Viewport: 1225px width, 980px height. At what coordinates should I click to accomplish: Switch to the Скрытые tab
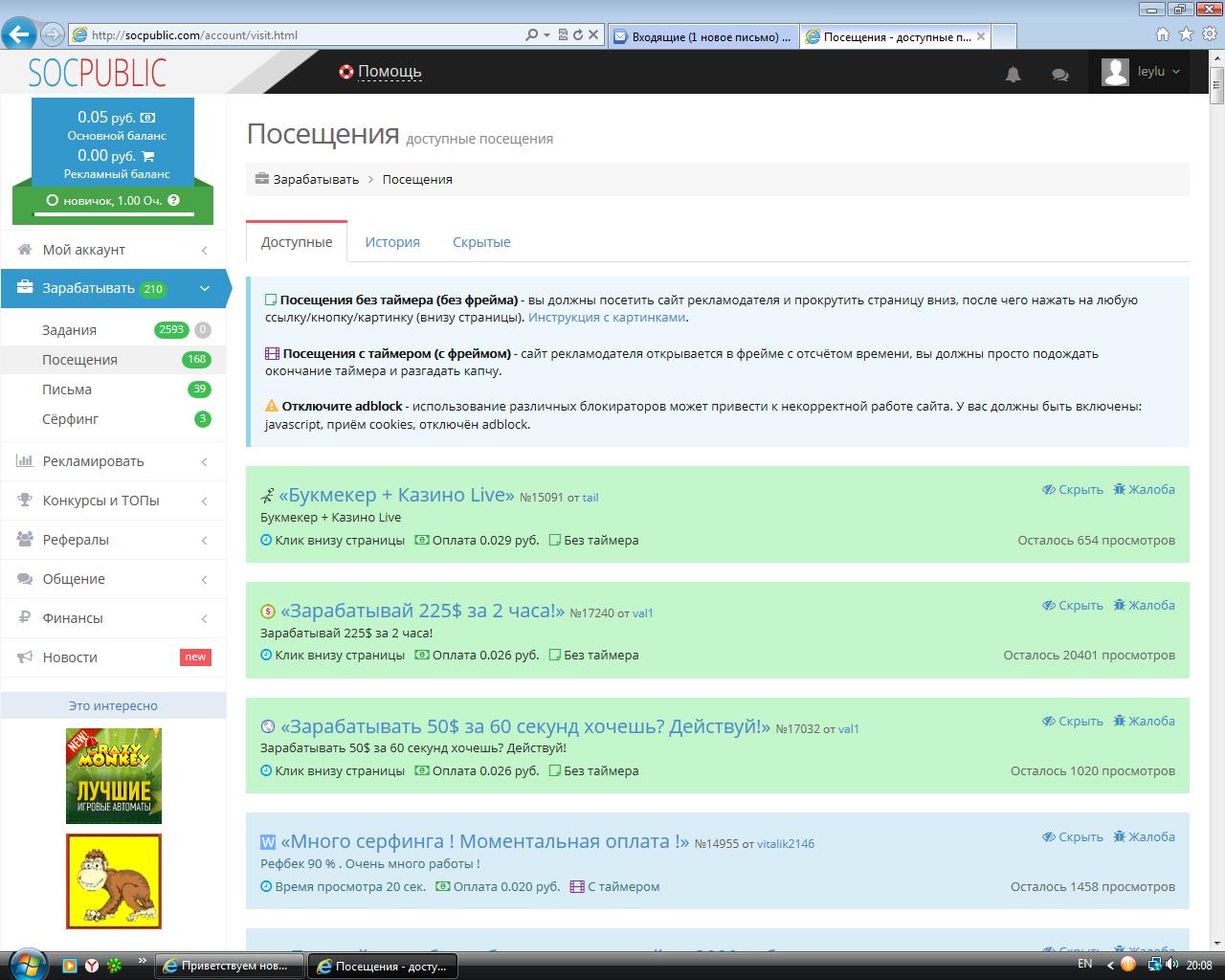click(x=481, y=242)
